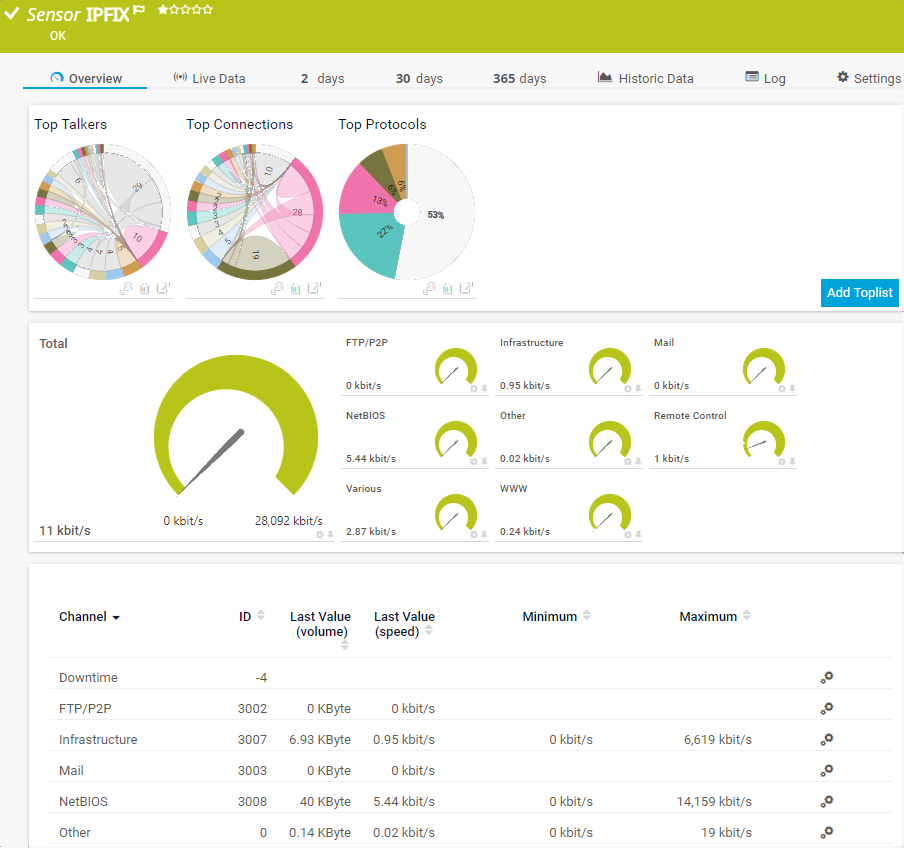
Task: Click the flag icon beside the IPFIX title
Action: (139, 11)
